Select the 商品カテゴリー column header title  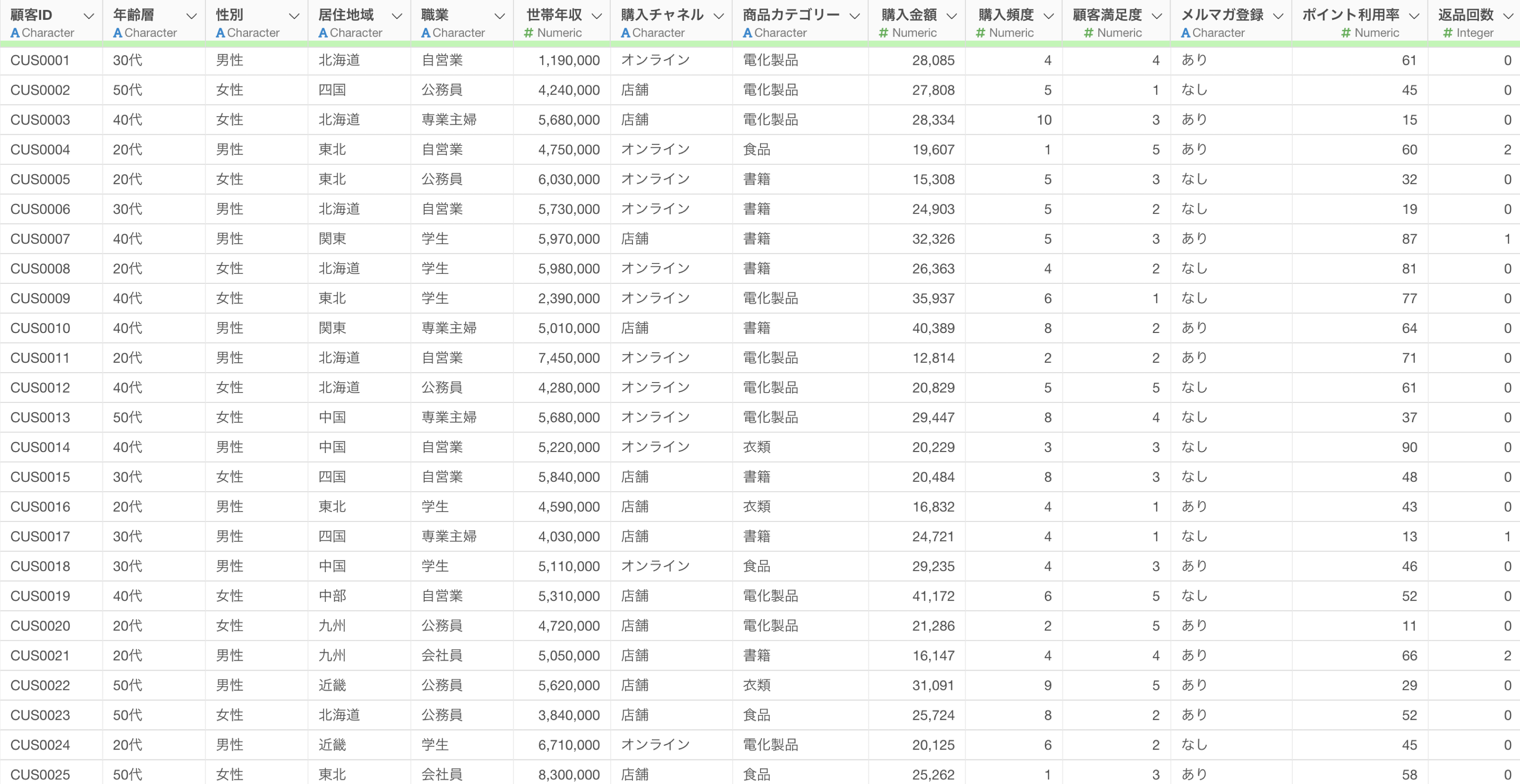[791, 15]
